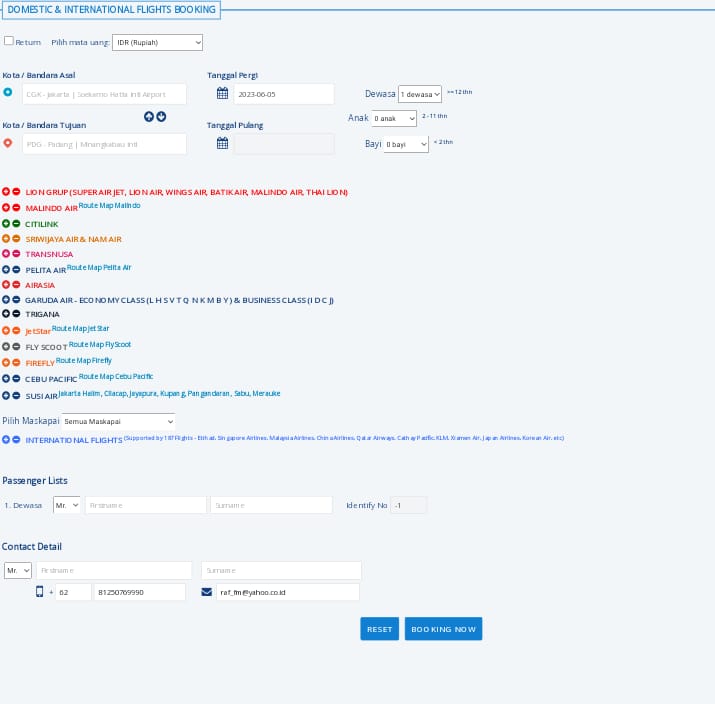Click the Tanggal Pergi date field
This screenshot has height=704, width=715.
[284, 94]
